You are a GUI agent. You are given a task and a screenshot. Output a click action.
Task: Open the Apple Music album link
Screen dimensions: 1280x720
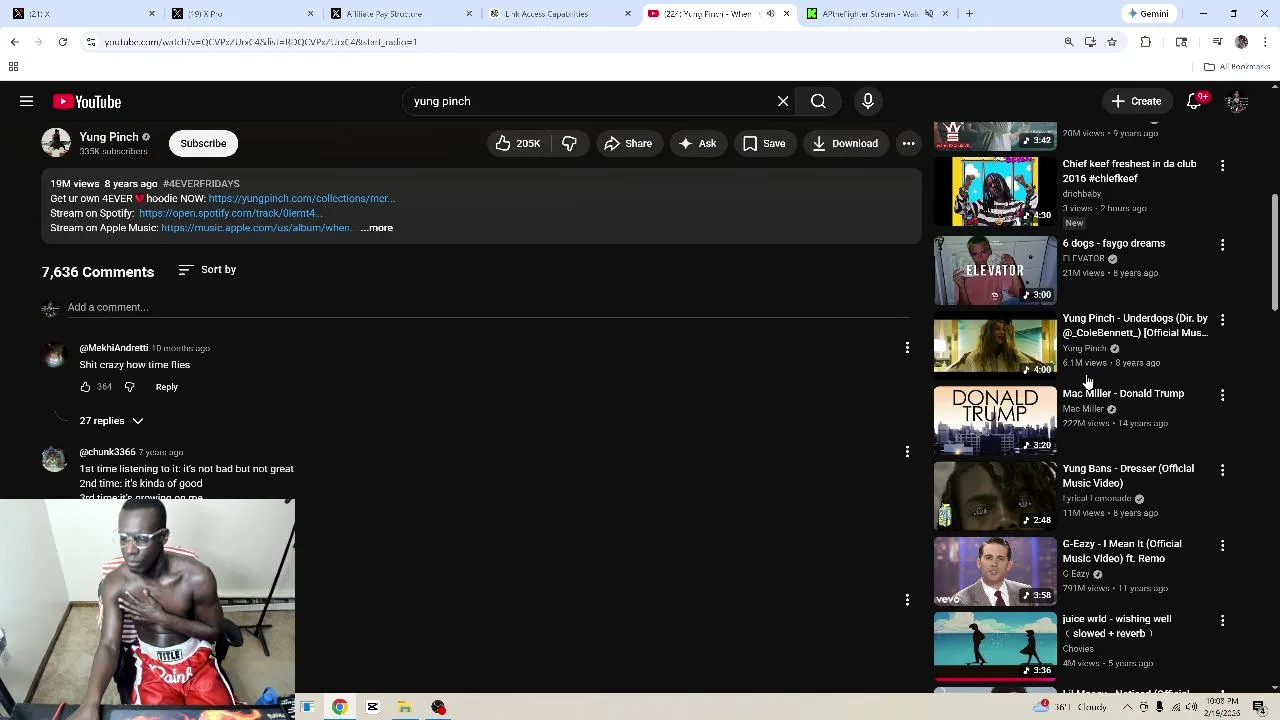click(x=257, y=228)
